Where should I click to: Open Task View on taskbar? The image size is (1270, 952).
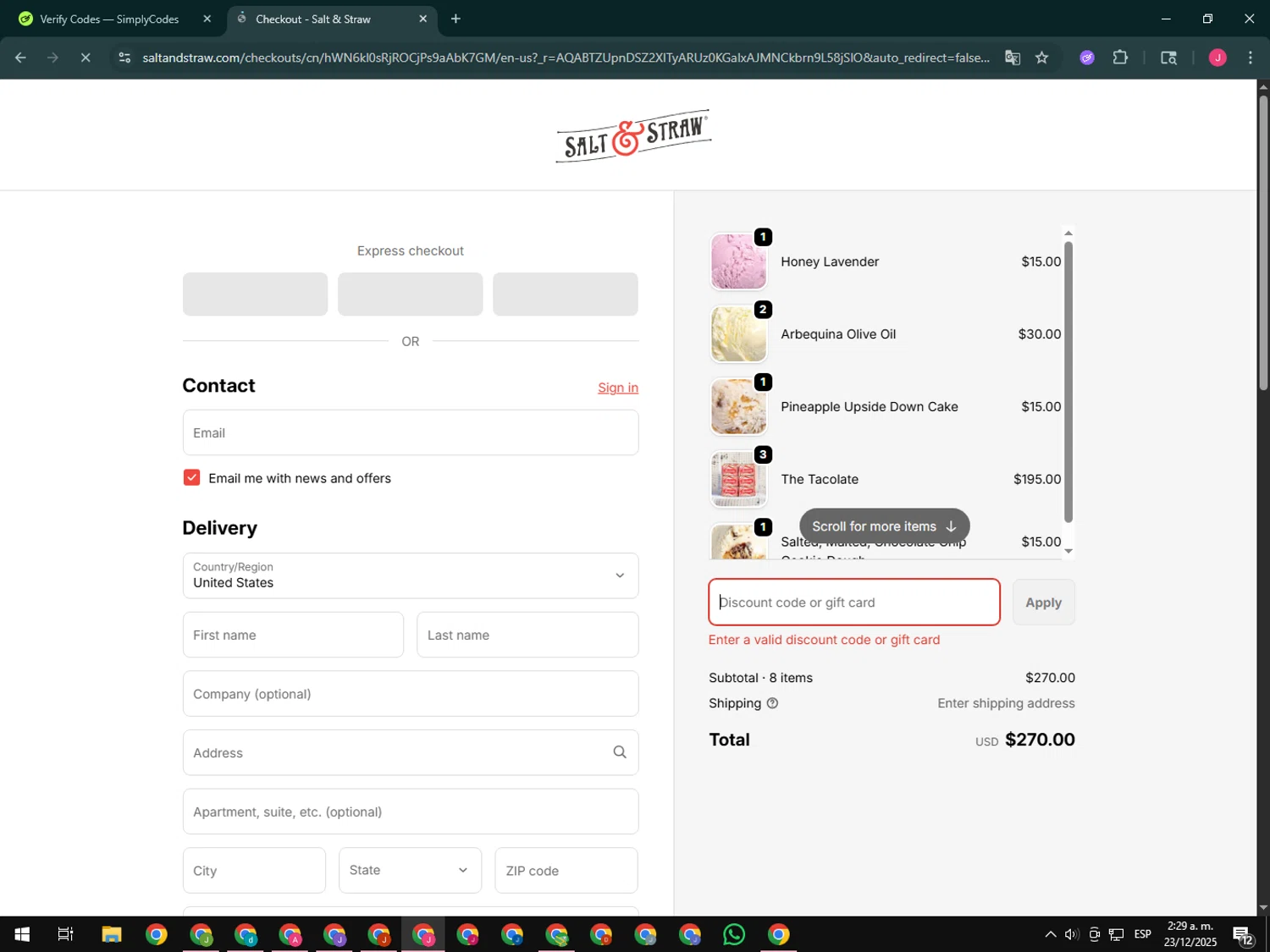coord(65,934)
